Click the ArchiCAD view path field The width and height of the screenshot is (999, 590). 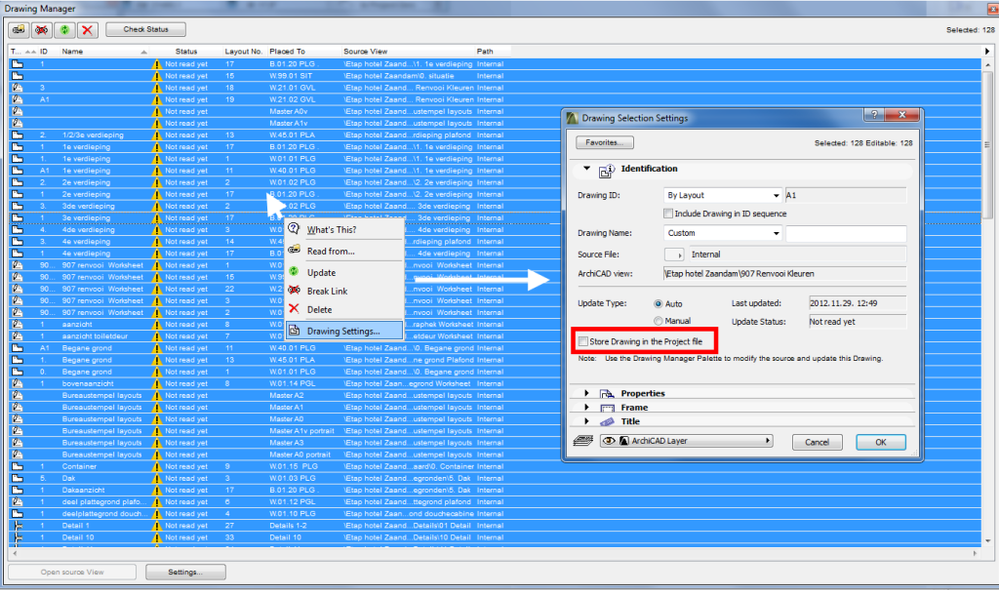pyautogui.click(x=784, y=274)
